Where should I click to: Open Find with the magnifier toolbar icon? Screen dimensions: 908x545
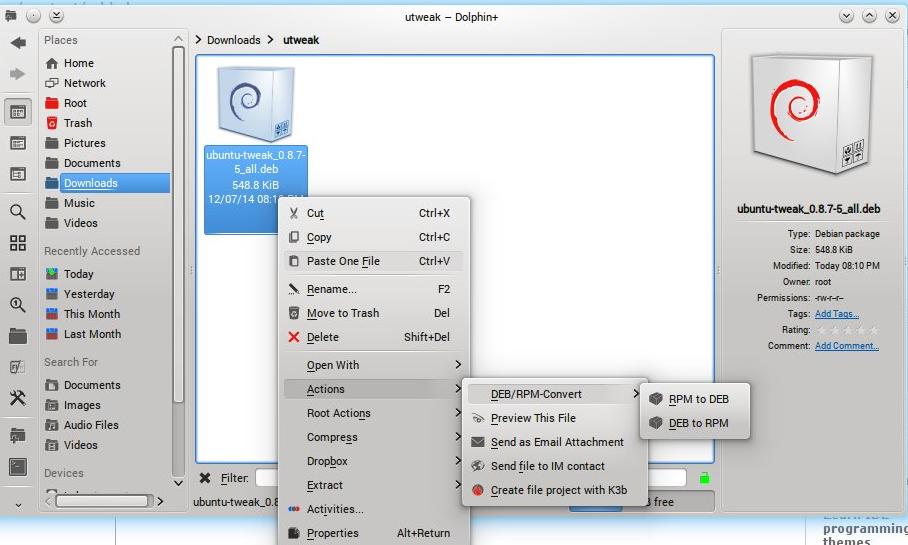point(18,212)
